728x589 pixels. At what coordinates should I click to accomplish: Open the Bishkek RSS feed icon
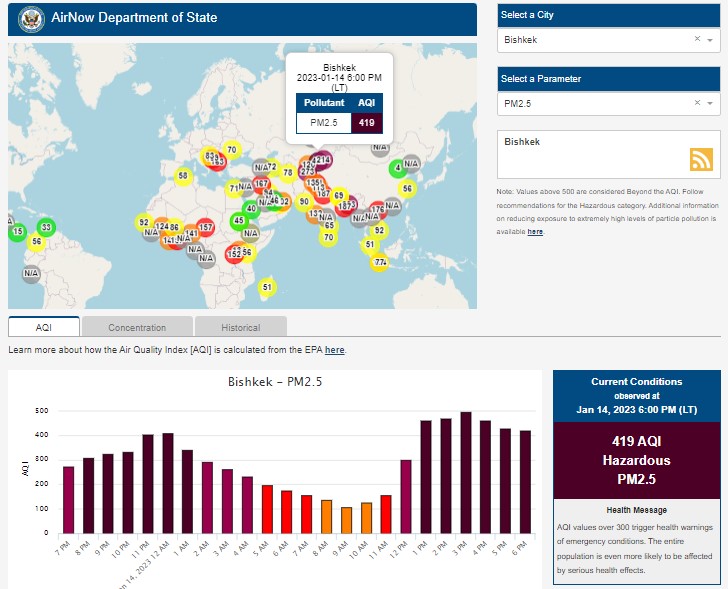[x=701, y=159]
